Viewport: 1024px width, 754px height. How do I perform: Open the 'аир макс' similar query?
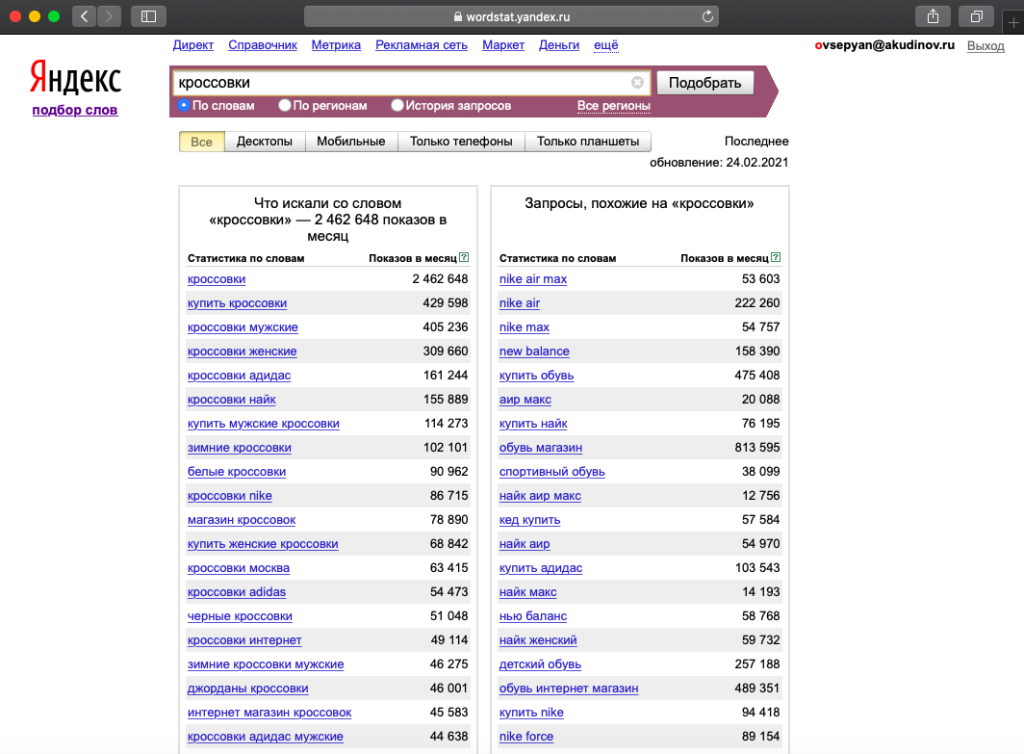(x=525, y=400)
